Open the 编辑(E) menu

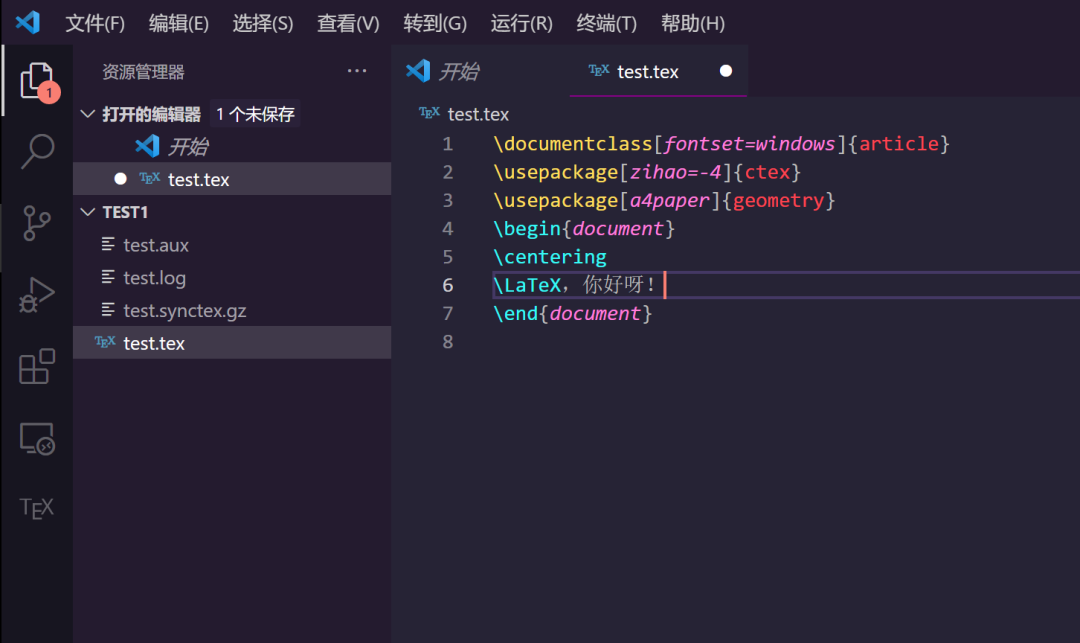178,23
